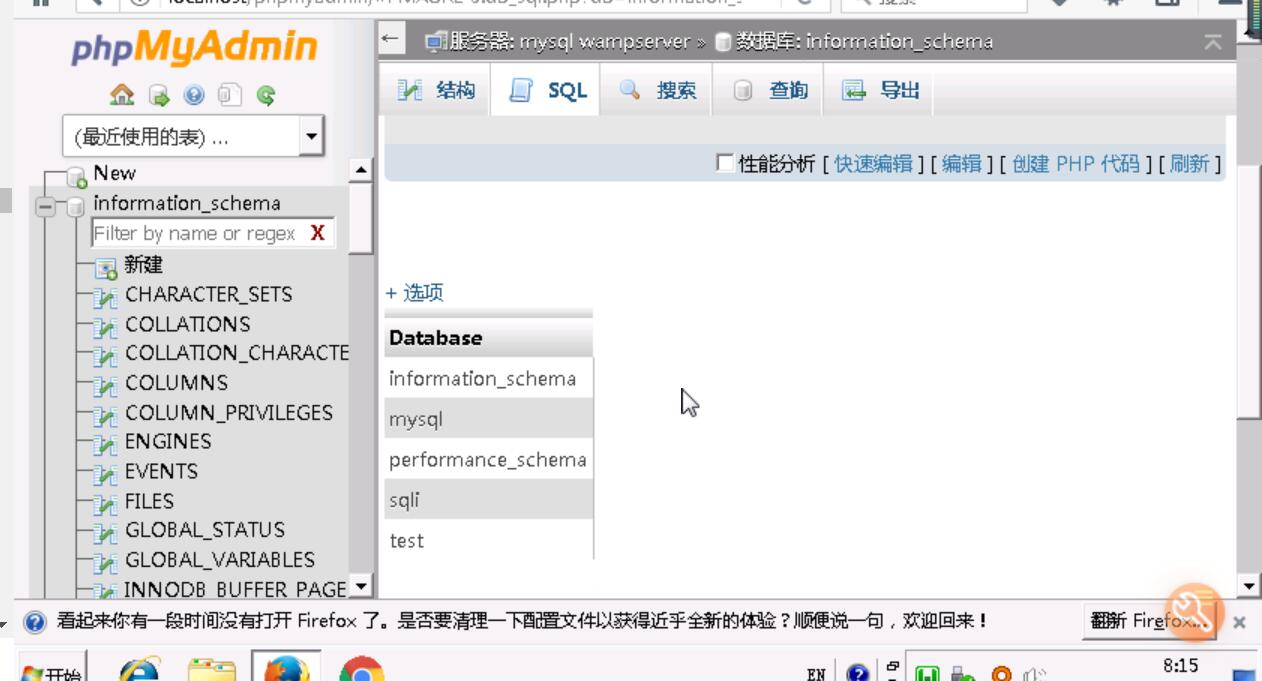Click the 快速编辑 inline edit link
1262x681 pixels.
[x=873, y=164]
